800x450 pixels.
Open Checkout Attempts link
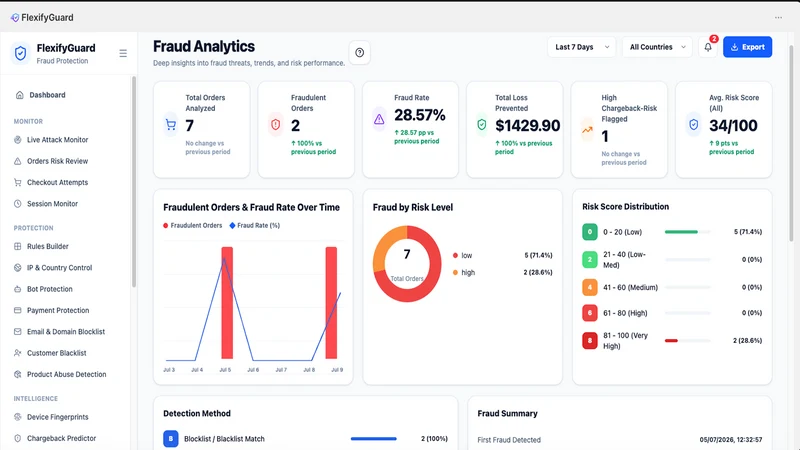pos(57,183)
